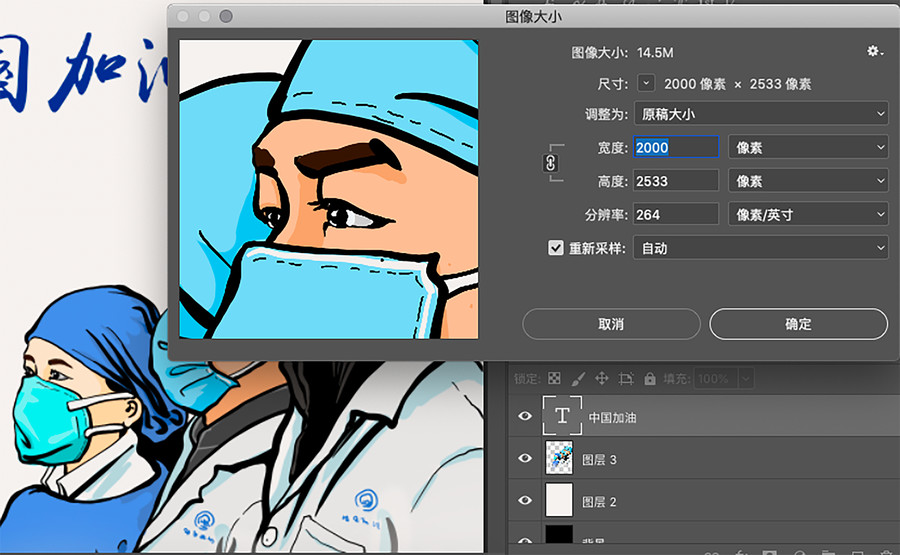Confirm with the 确定 button
The image size is (900, 555).
pos(798,324)
